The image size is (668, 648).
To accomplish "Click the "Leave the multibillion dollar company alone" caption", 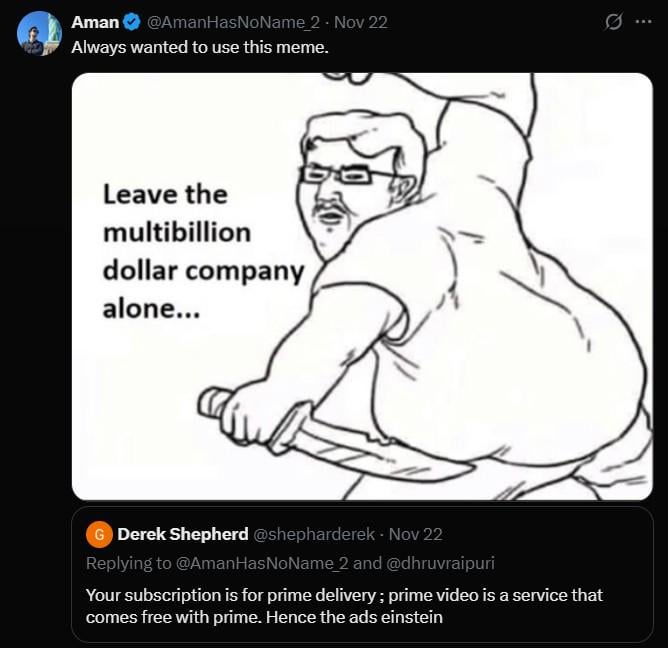I will [x=202, y=251].
